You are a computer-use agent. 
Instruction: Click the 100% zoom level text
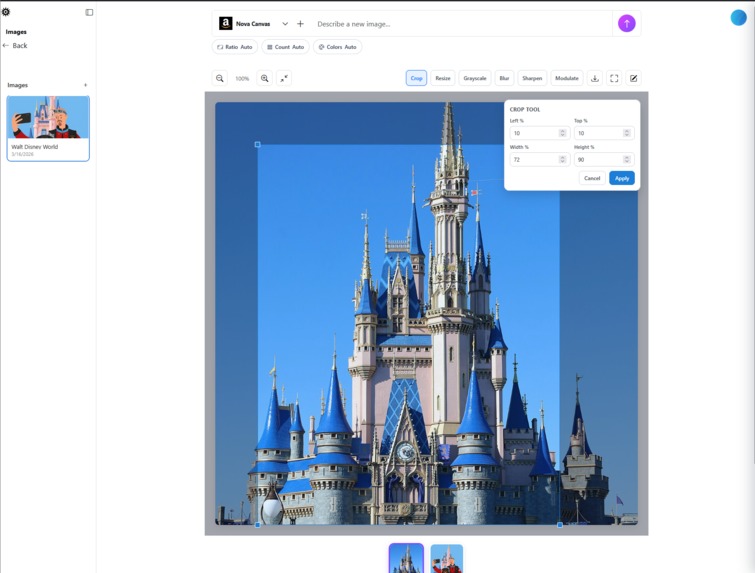[242, 78]
